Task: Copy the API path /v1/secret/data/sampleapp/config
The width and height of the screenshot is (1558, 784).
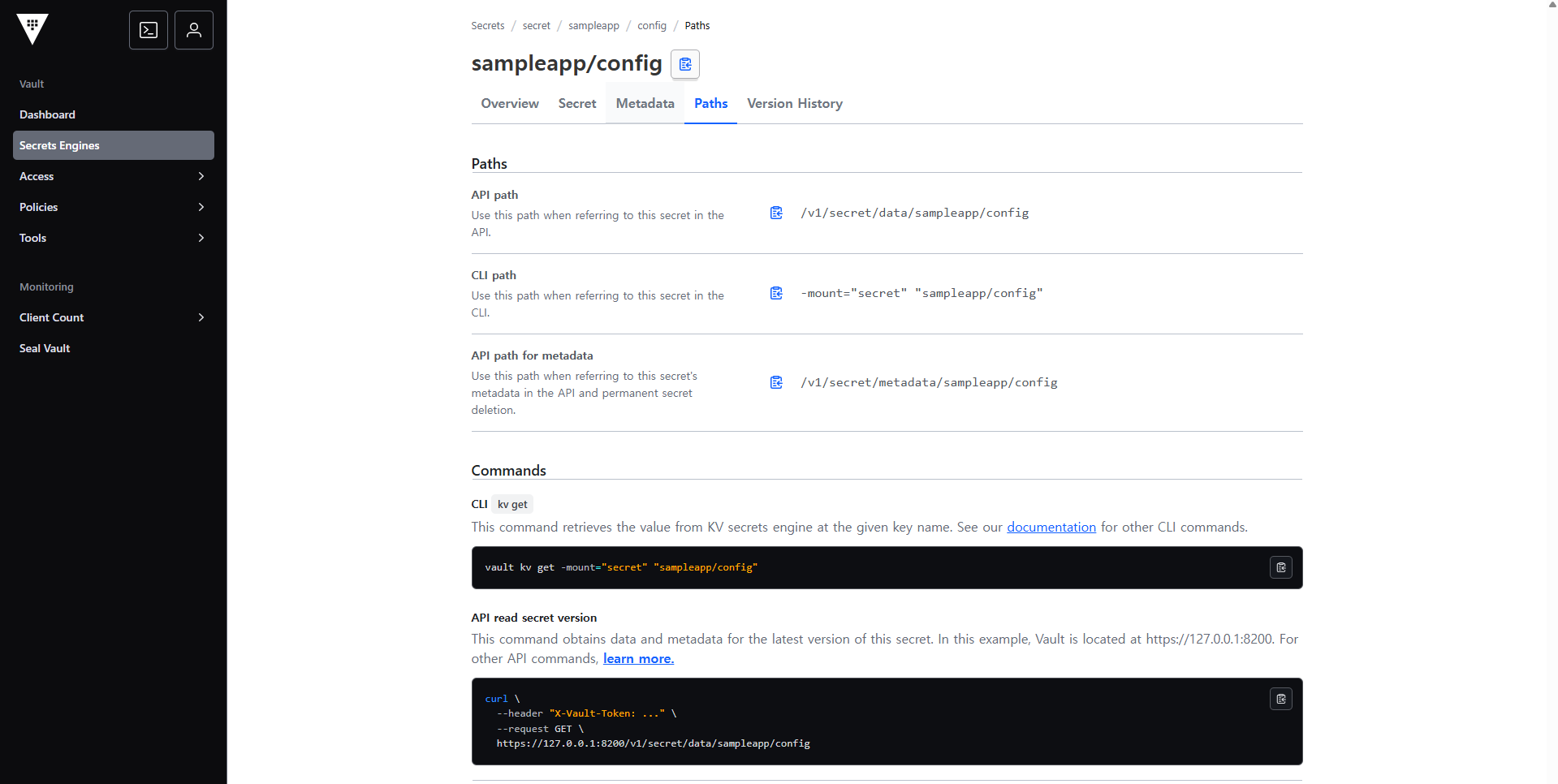Action: click(x=776, y=213)
